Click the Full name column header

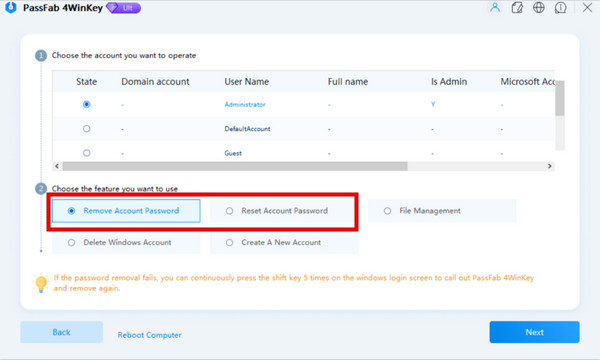(348, 81)
